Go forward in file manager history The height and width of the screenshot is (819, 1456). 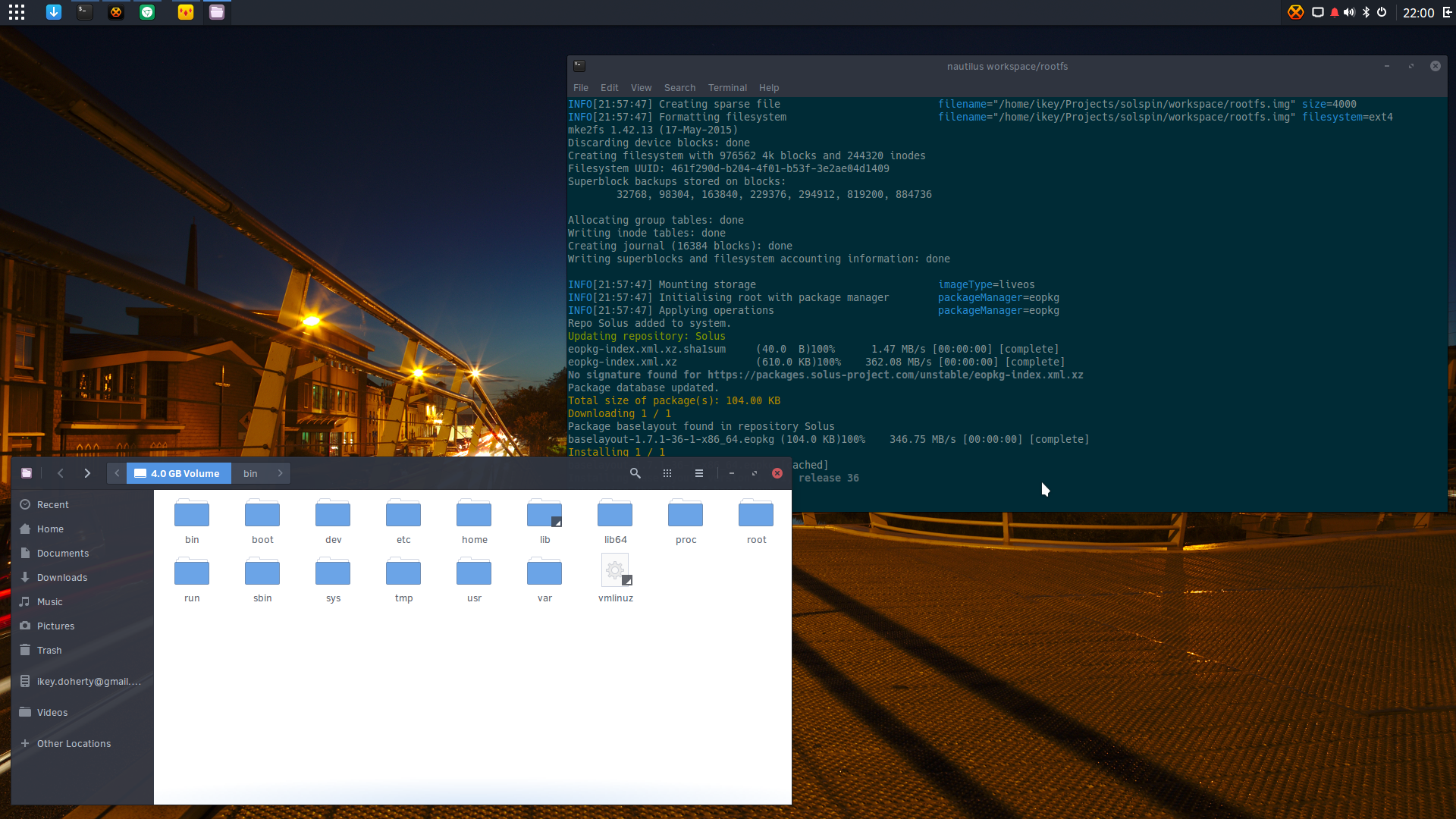pos(87,473)
